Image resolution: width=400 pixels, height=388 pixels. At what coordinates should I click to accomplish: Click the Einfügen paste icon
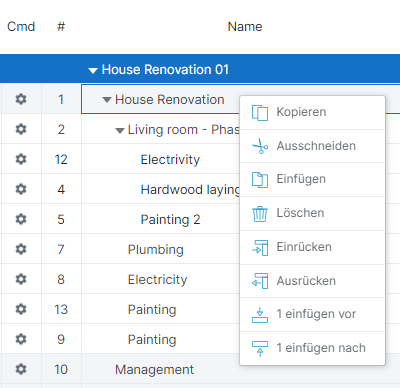point(260,180)
